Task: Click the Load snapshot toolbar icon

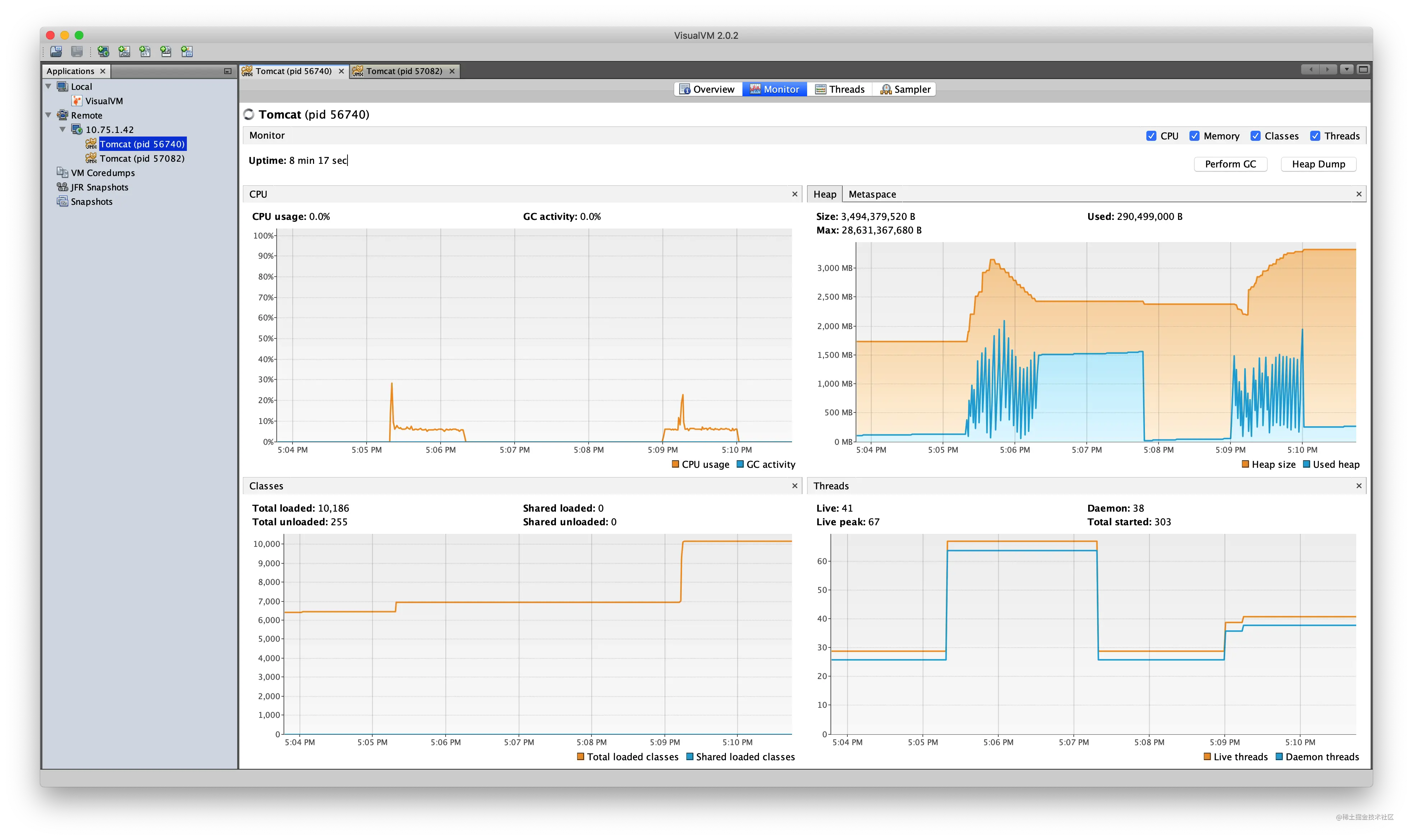Action: point(56,51)
